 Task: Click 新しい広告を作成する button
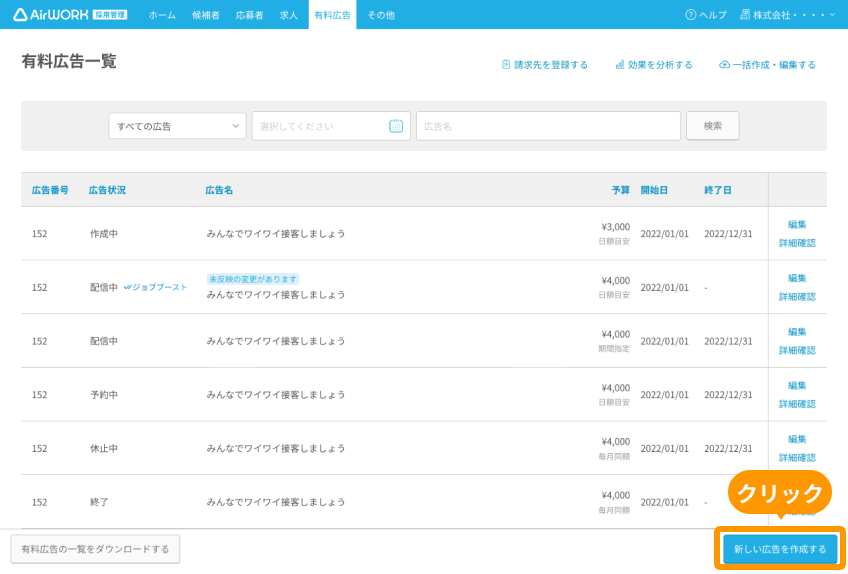click(780, 549)
